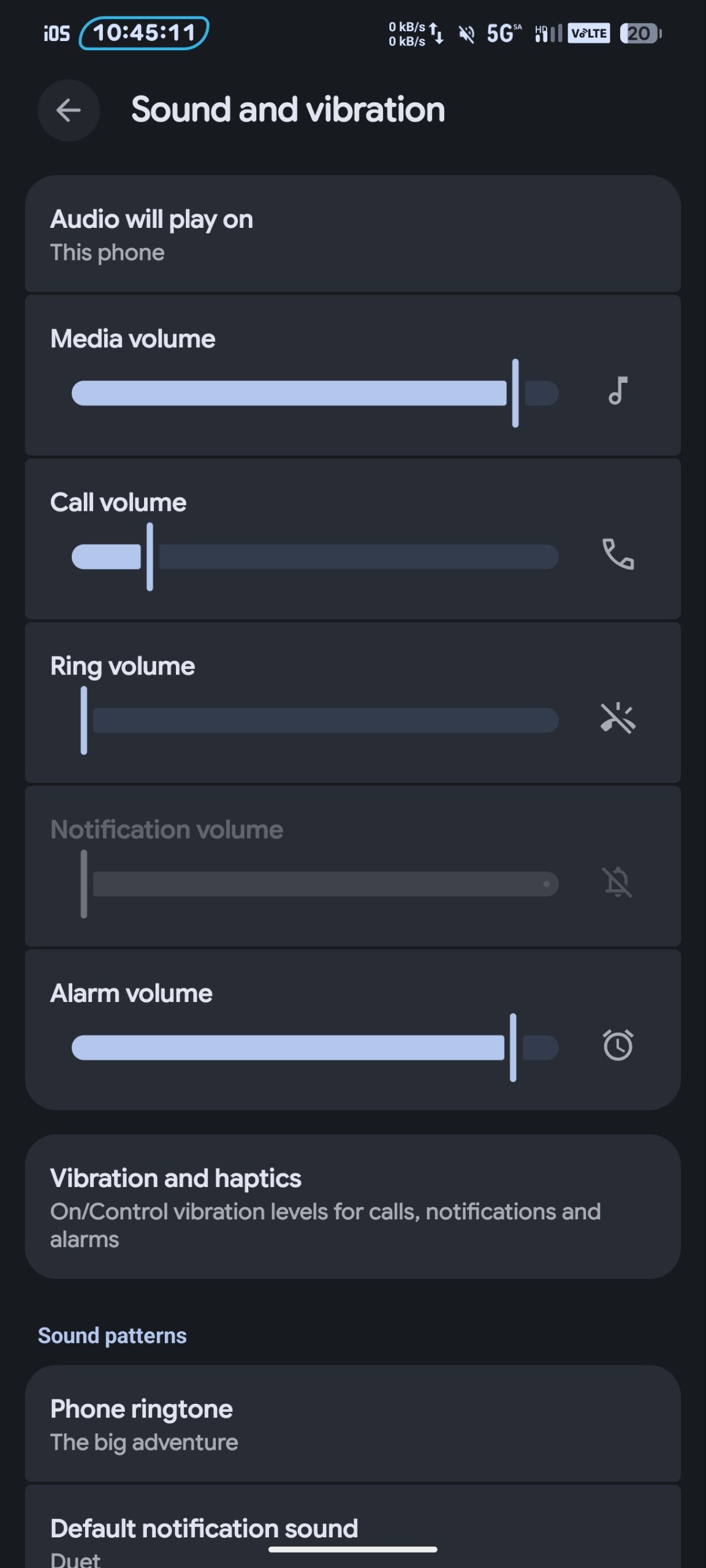Tap the phone handset call volume icon
This screenshot has height=1568, width=706.
point(618,554)
